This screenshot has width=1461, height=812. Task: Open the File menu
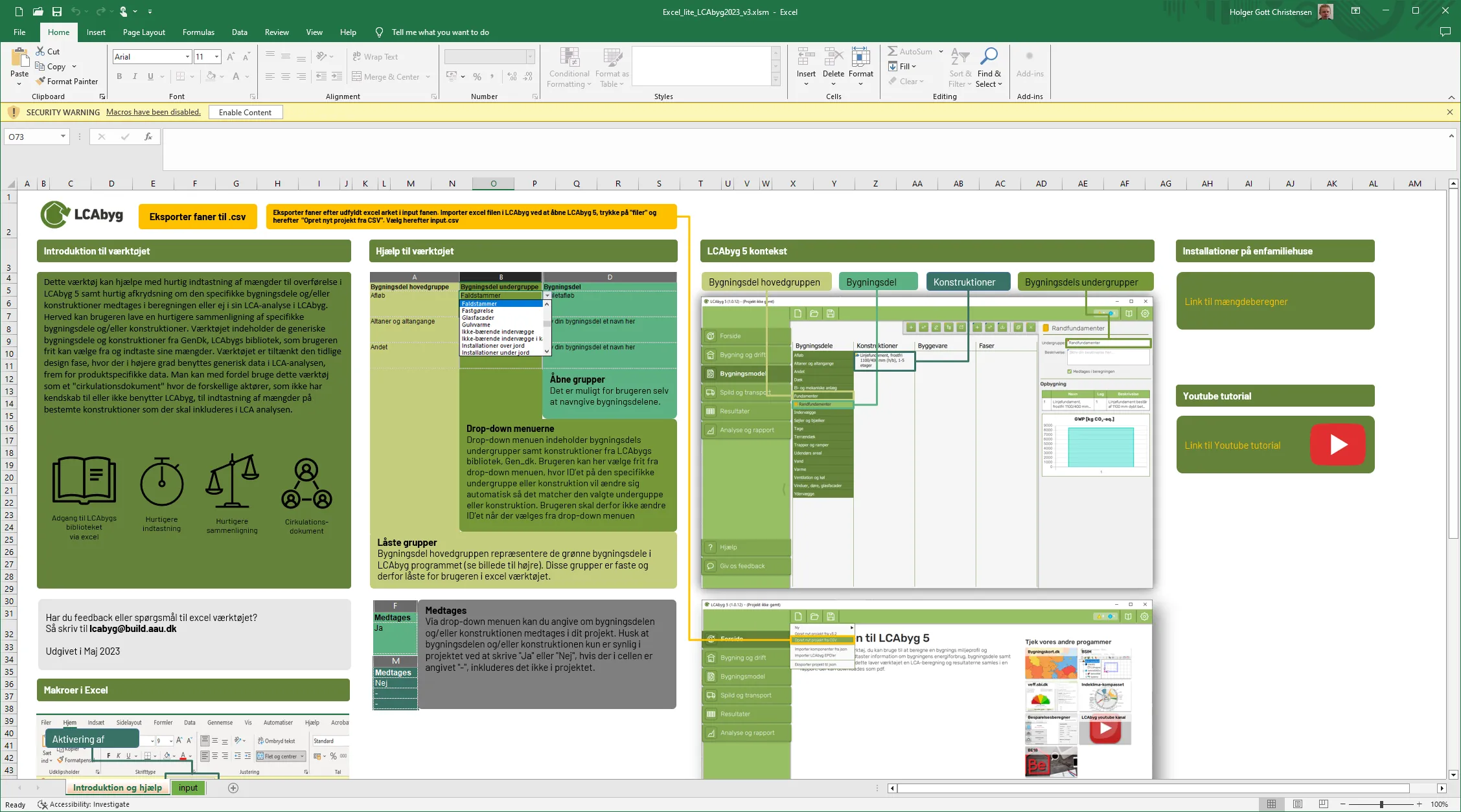(20, 32)
